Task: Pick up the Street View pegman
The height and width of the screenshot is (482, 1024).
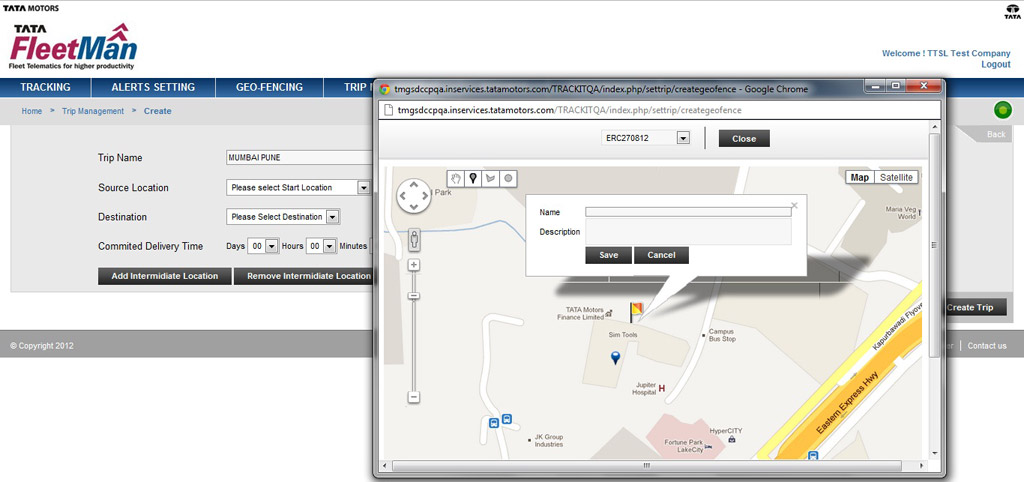Action: point(414,240)
